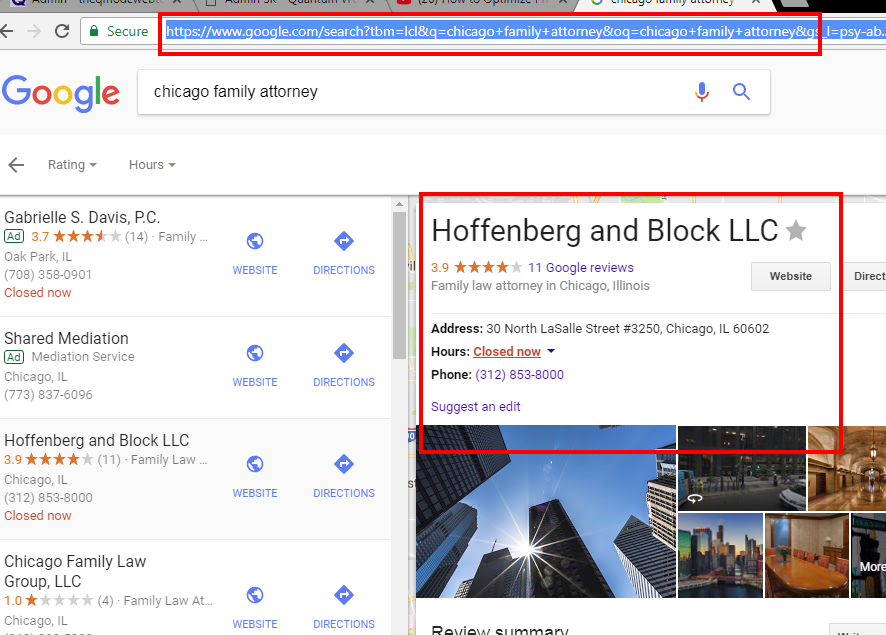Submit the search with the magnifier icon

[741, 92]
